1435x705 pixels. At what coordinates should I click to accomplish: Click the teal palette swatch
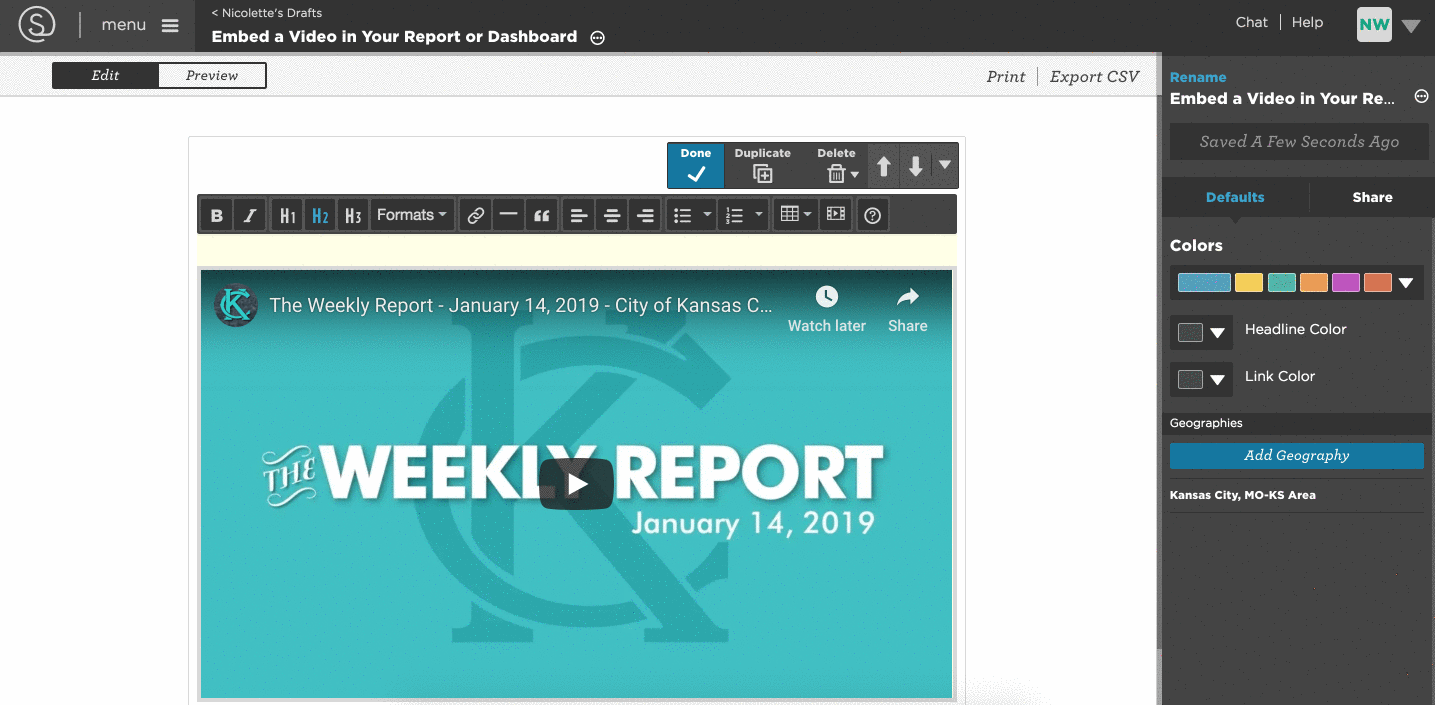tap(1282, 283)
